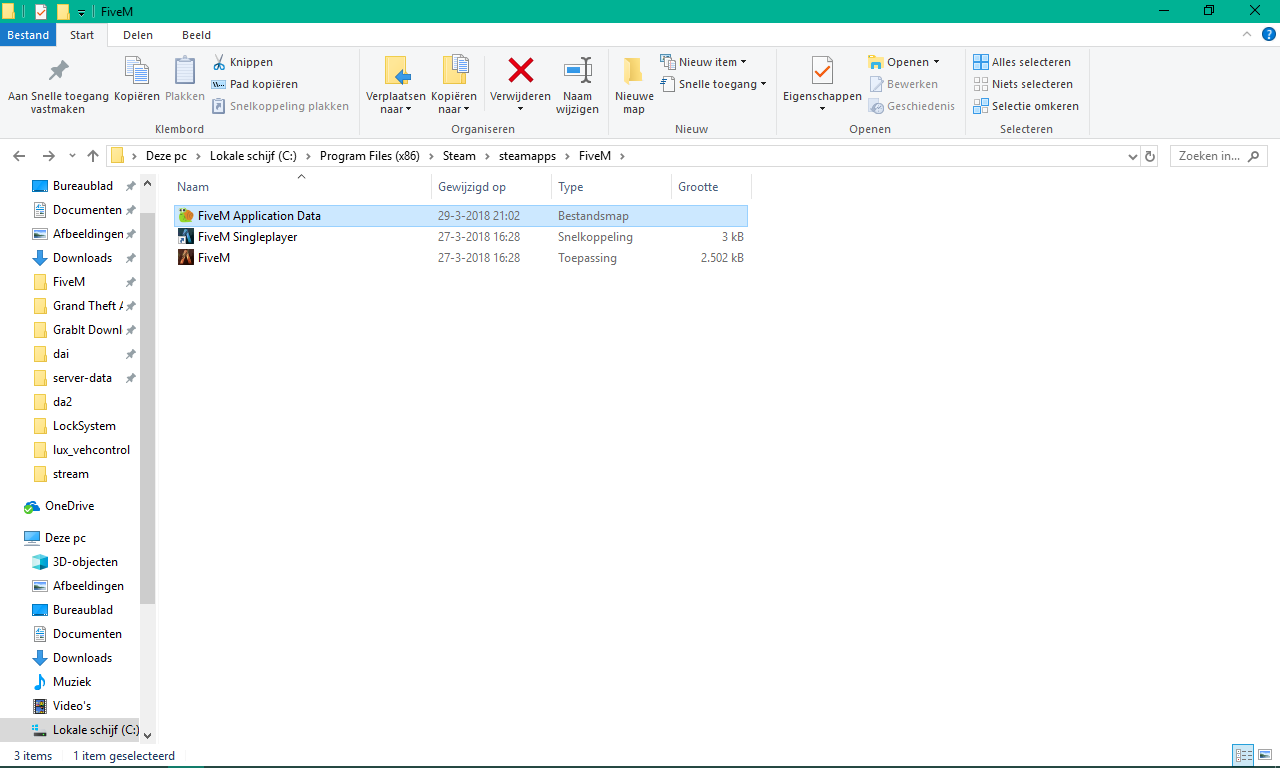1280x768 pixels.
Task: Switch to large icons view in status bar
Action: click(x=1265, y=756)
